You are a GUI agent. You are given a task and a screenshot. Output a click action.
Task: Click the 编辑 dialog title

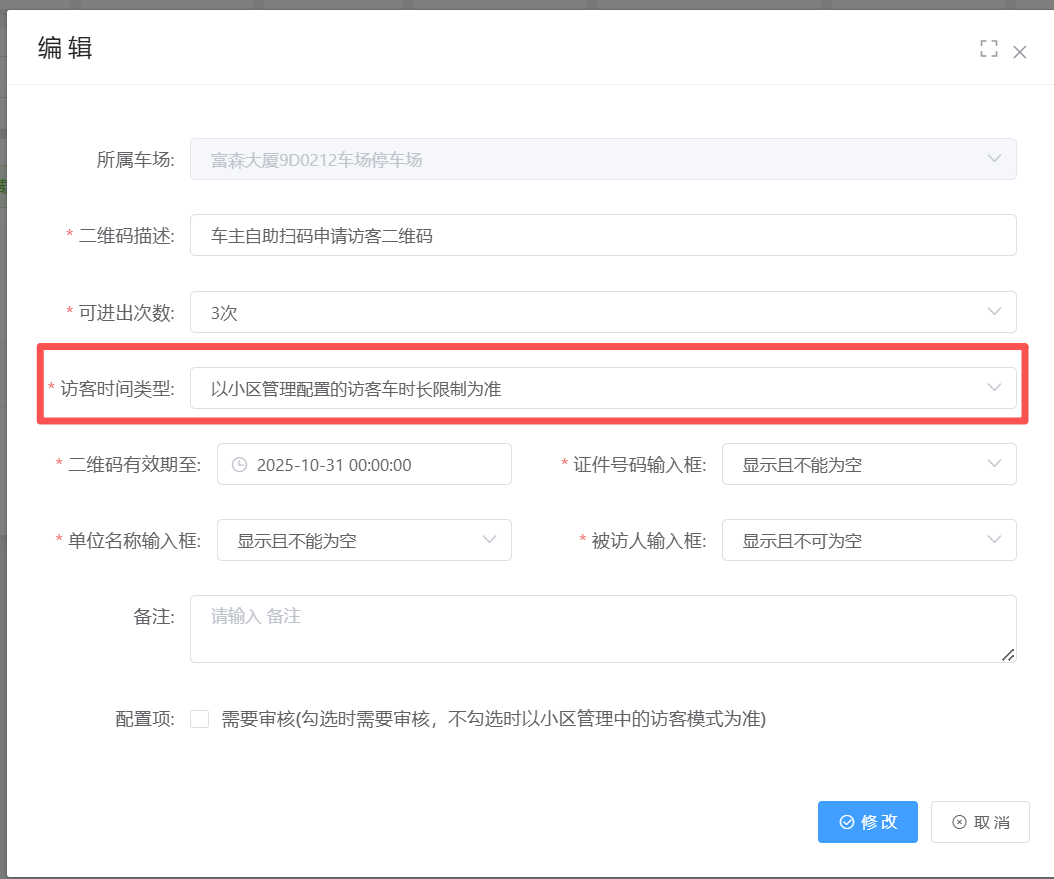[x=65, y=48]
